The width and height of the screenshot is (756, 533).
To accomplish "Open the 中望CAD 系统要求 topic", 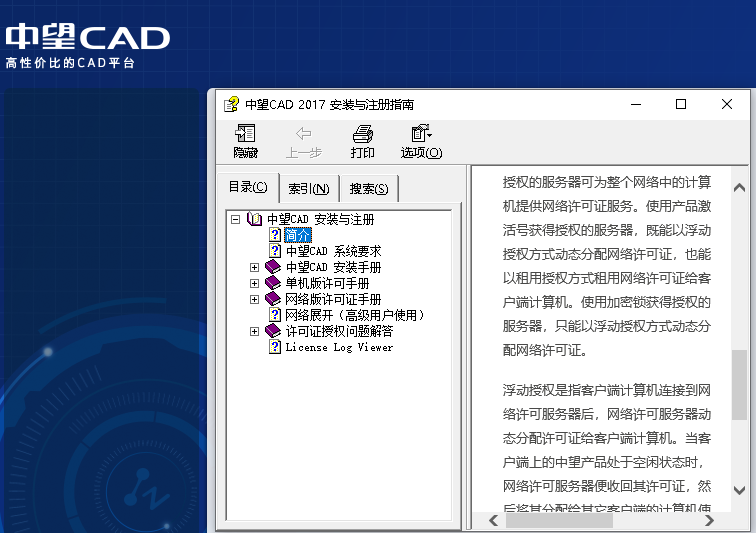I will (x=333, y=251).
